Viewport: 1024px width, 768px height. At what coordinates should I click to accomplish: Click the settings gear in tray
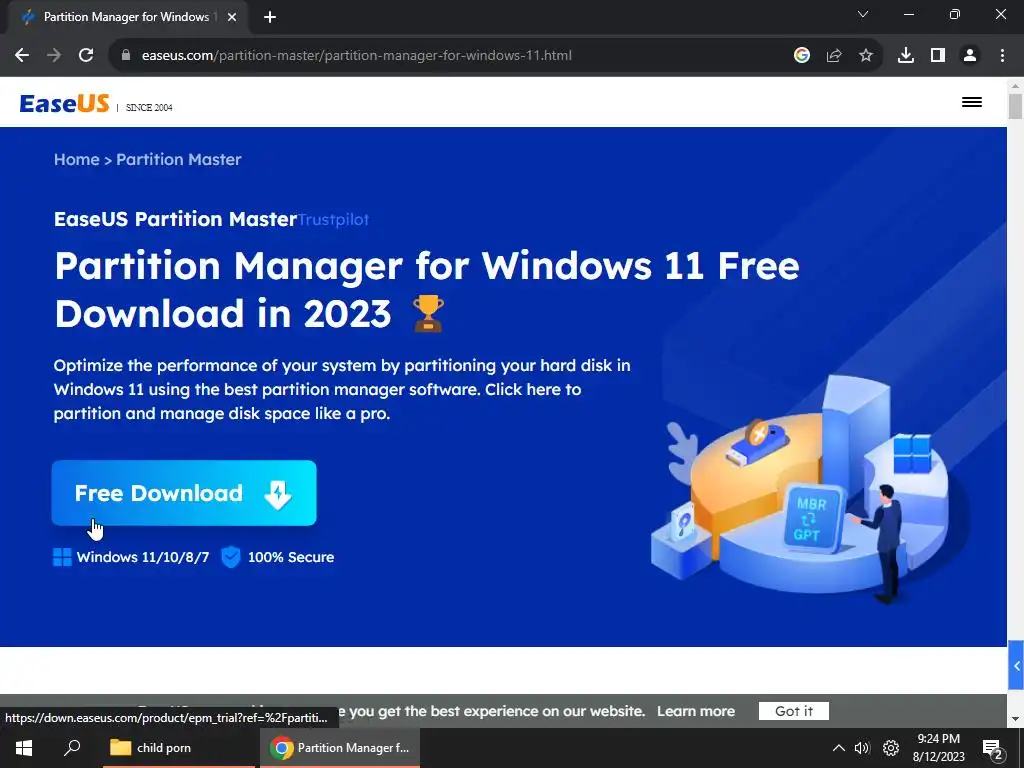[x=891, y=748]
